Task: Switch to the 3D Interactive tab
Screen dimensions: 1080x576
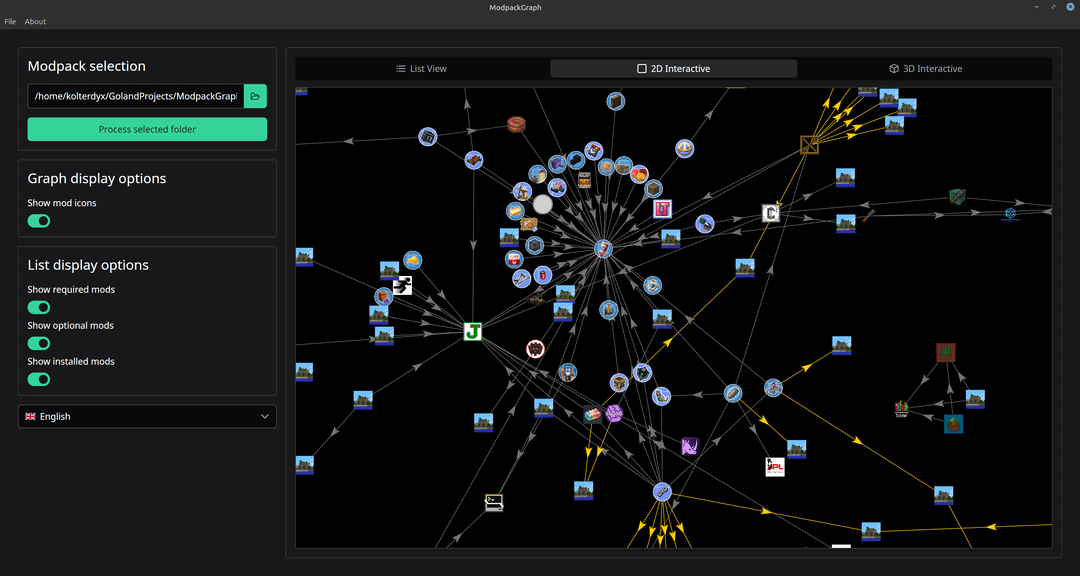Action: pyautogui.click(x=925, y=69)
